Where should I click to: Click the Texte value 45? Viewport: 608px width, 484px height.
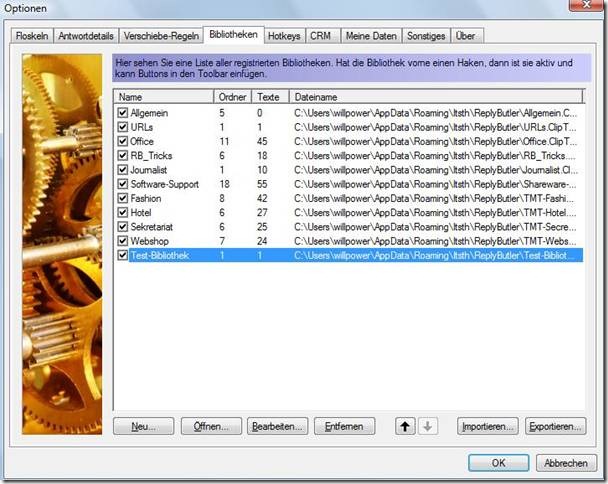click(x=262, y=141)
